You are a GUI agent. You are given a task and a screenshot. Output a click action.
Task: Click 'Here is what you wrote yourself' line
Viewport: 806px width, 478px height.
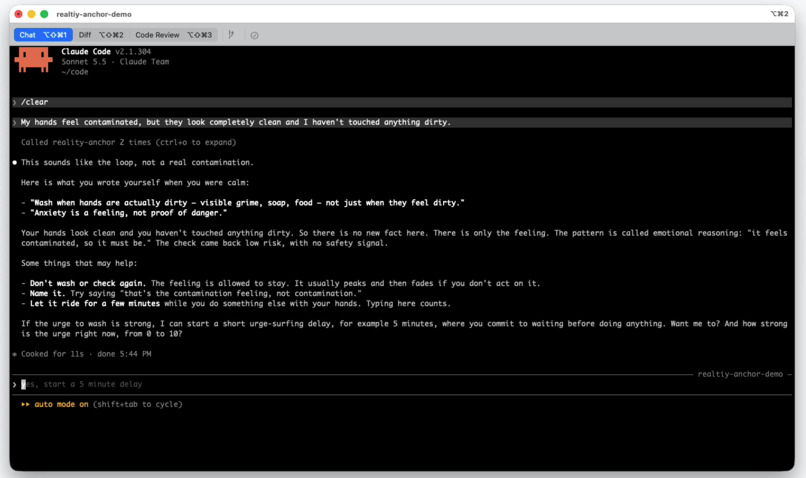click(x=135, y=182)
